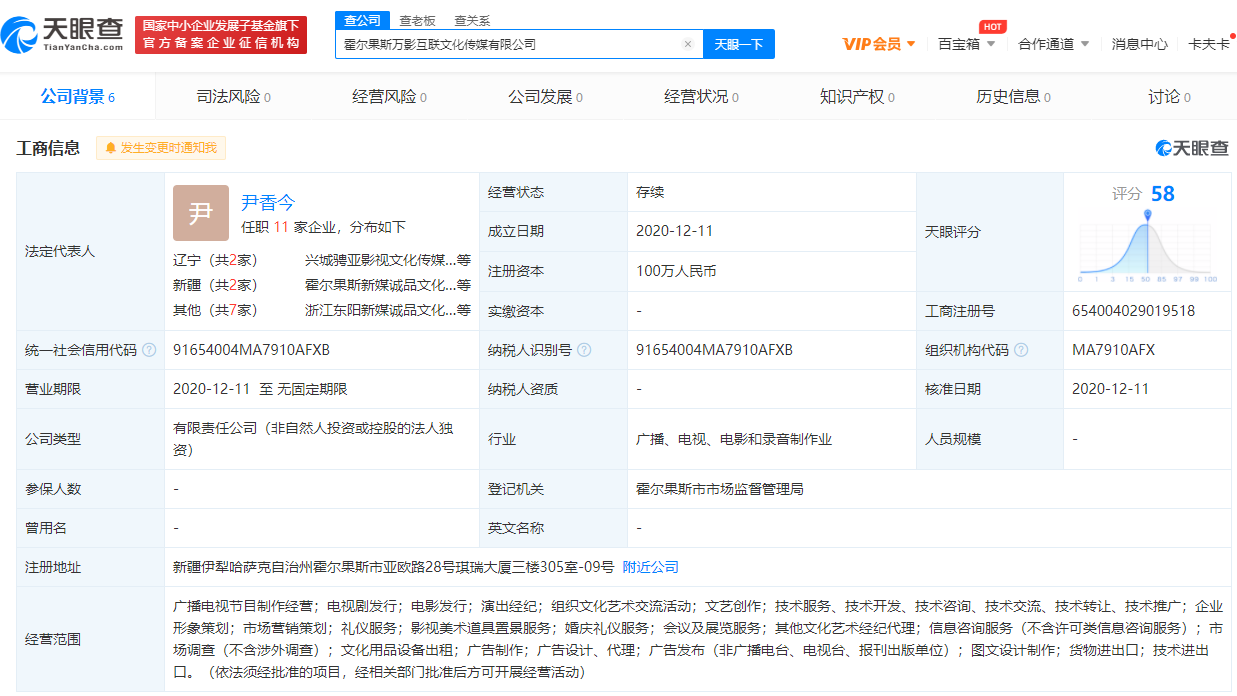Click the help icon beside 组织机构代码
This screenshot has height=696, width=1237.
(x=1021, y=350)
